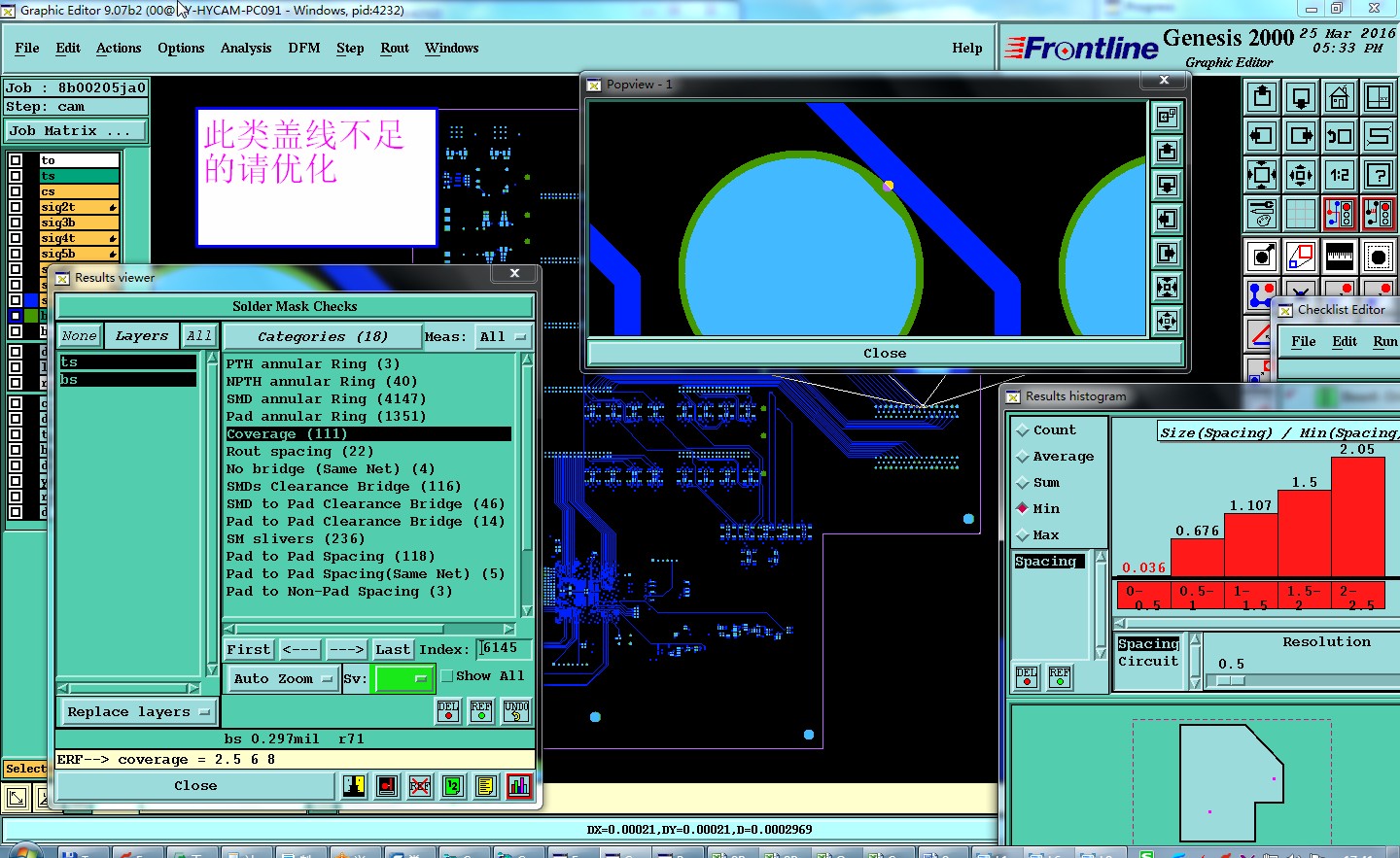Click the pan left view icon

(1262, 136)
